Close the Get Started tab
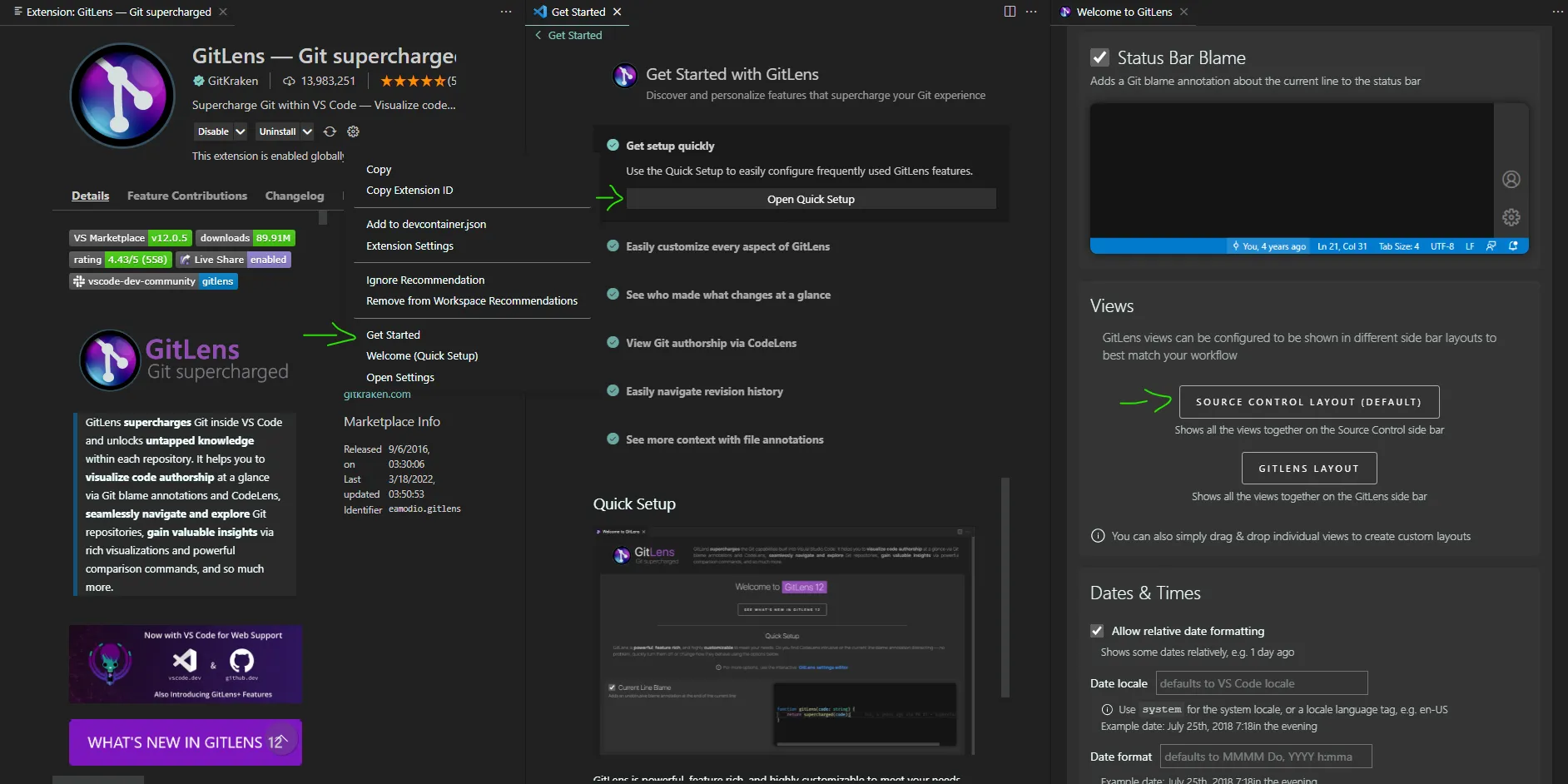Screen dimensions: 1568x784 (617, 12)
